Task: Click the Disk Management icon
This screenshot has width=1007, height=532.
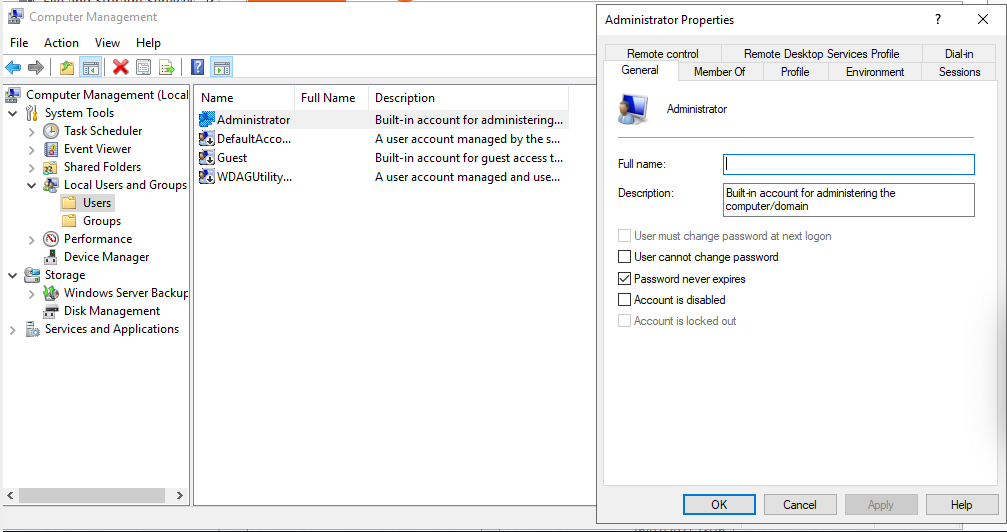Action: pos(51,311)
